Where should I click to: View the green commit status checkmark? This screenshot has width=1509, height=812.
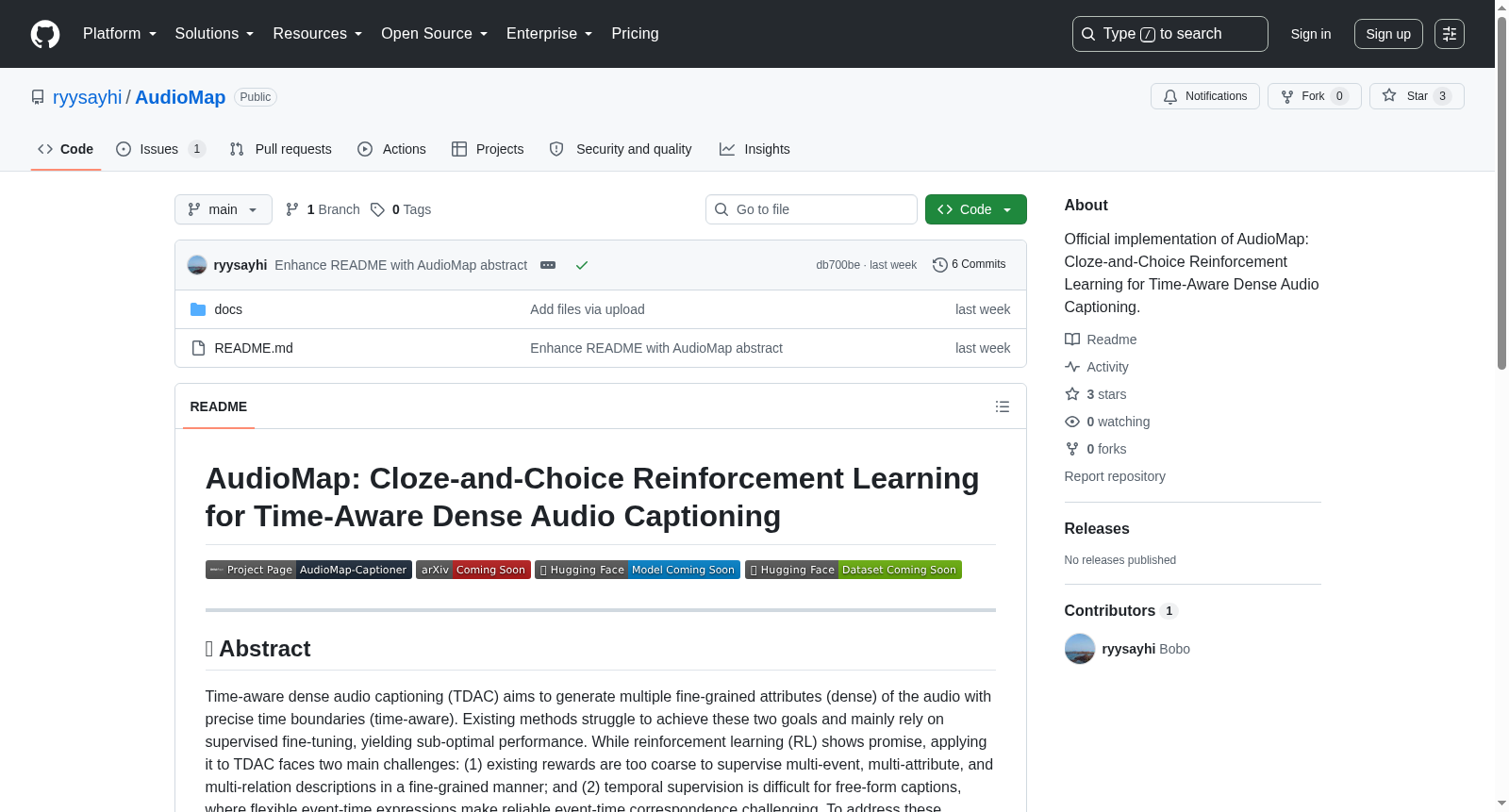[582, 265]
